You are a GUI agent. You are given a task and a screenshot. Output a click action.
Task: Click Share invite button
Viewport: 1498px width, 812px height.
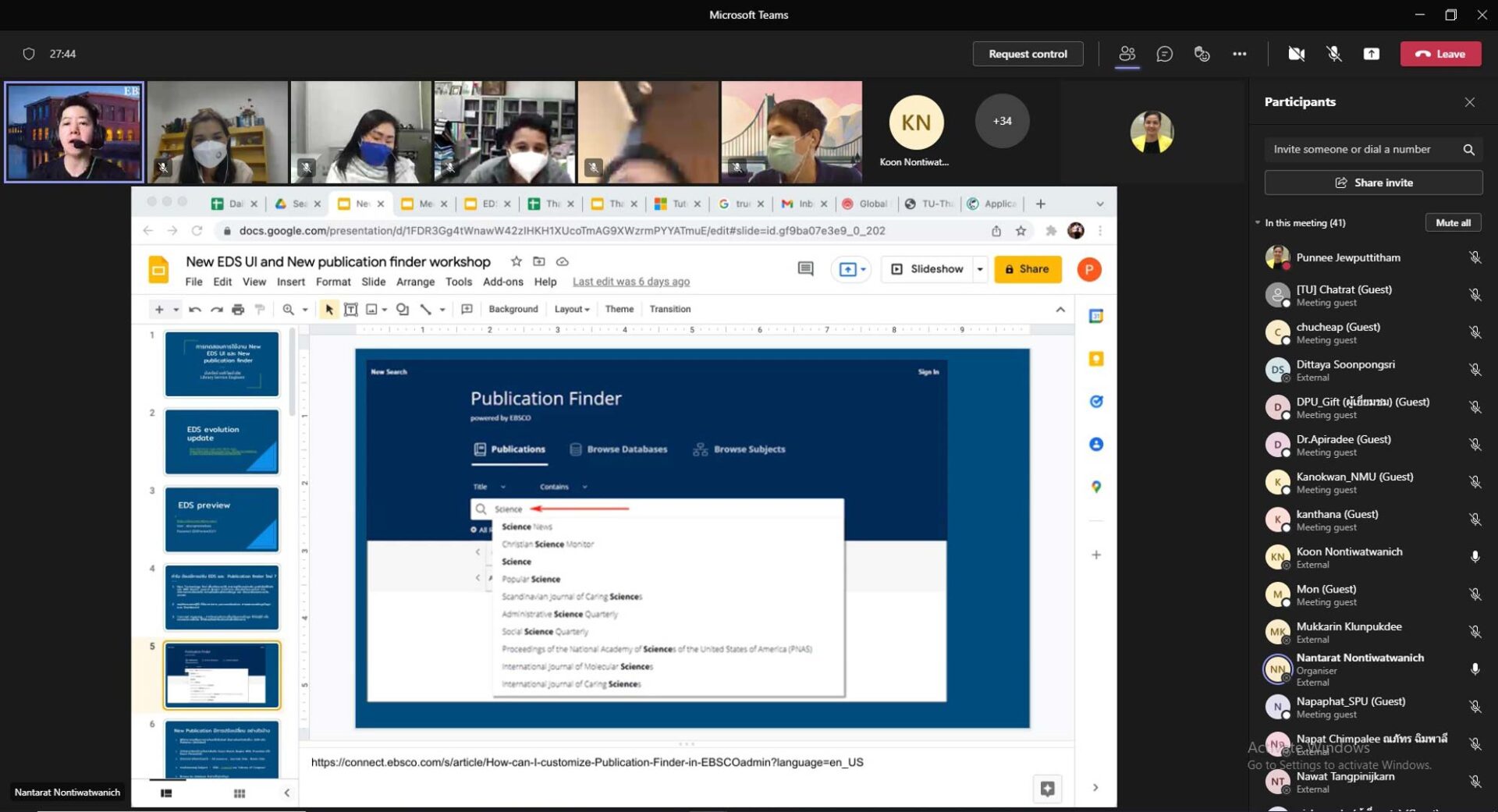pyautogui.click(x=1373, y=183)
